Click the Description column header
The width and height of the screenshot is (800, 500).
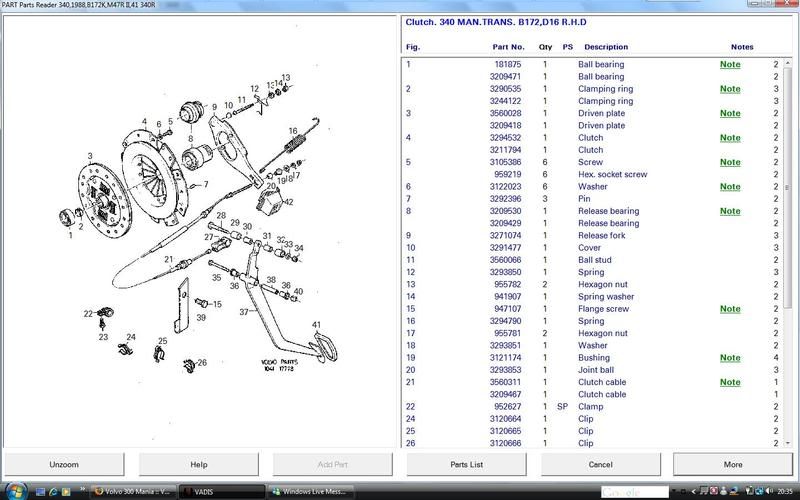[x=606, y=47]
